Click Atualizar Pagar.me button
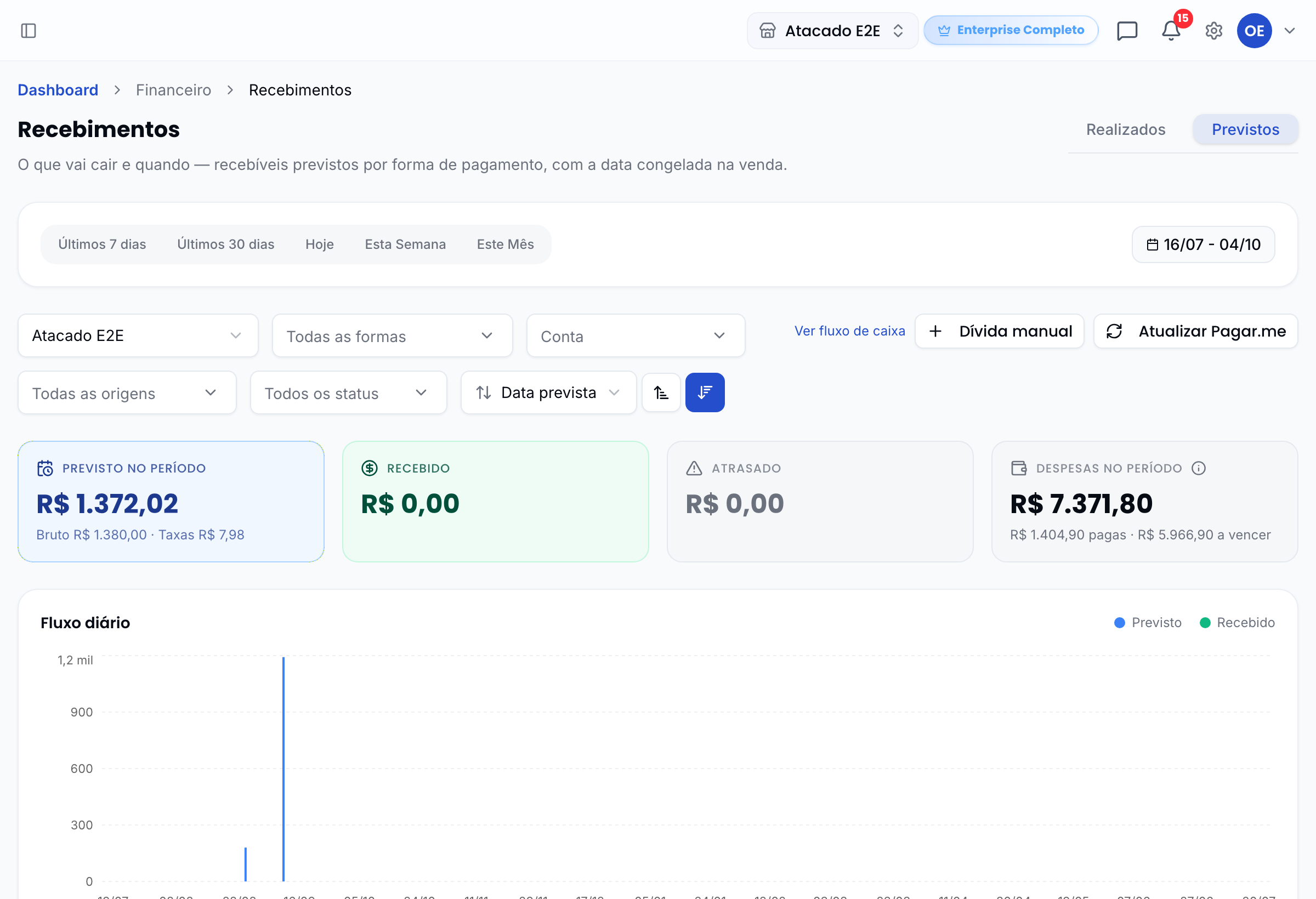Screen dimensions: 1316x899 pos(1195,331)
